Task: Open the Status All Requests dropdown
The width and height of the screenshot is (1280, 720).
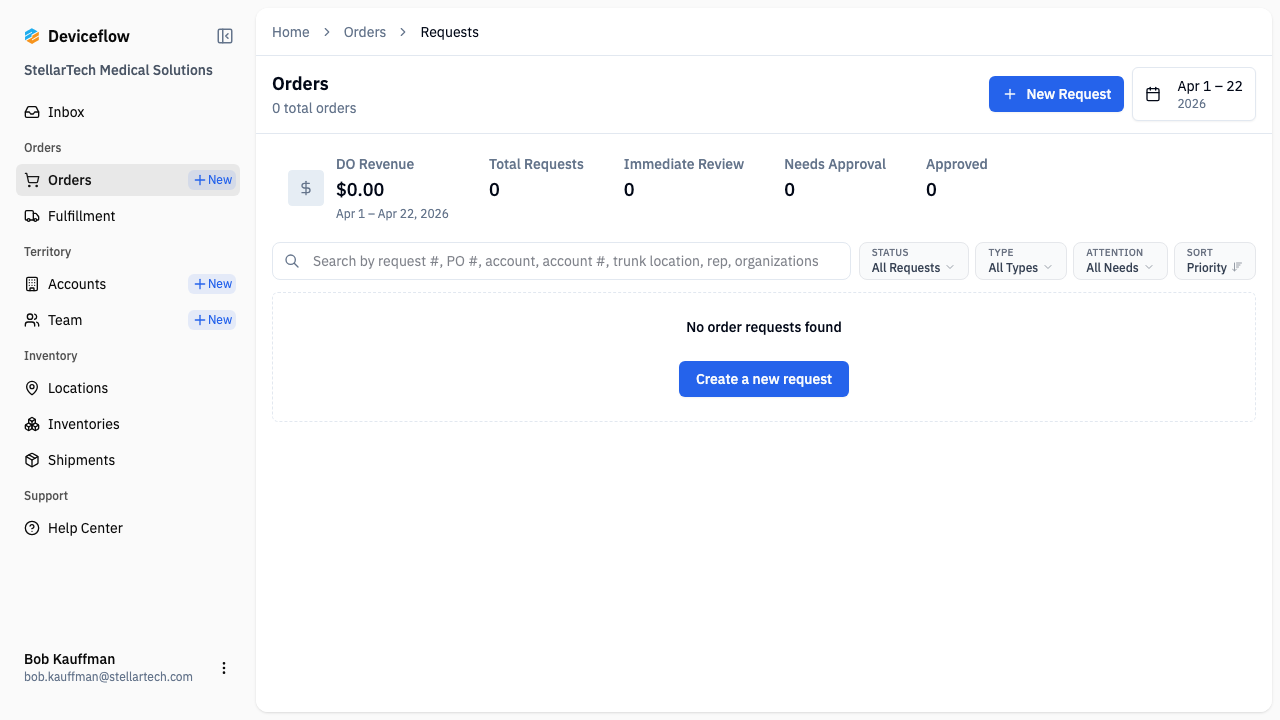Action: coord(914,261)
